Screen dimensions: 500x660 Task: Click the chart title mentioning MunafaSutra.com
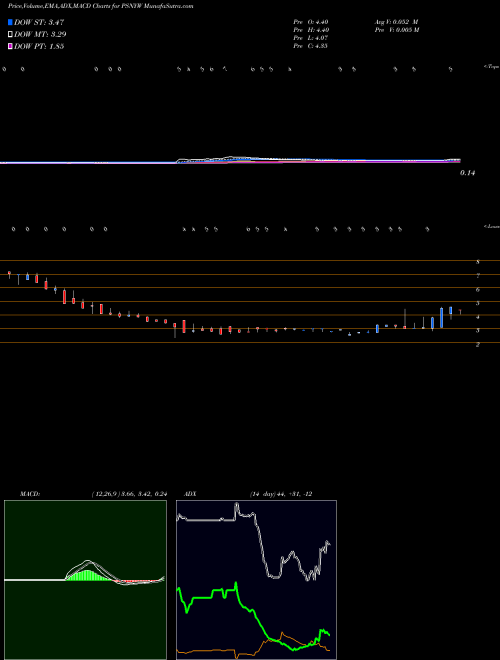(x=101, y=7)
